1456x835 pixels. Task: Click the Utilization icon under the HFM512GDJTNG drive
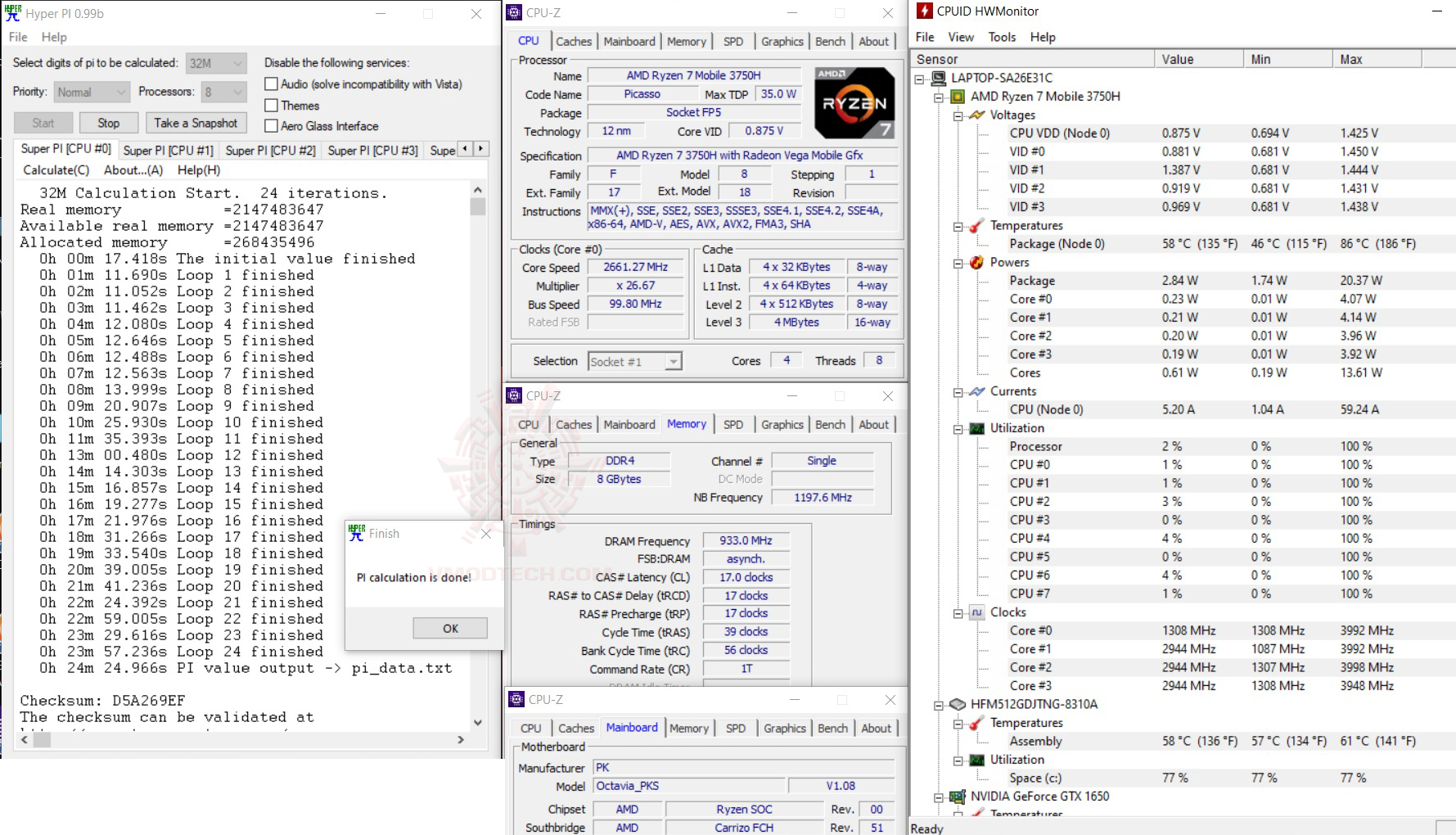tap(976, 760)
